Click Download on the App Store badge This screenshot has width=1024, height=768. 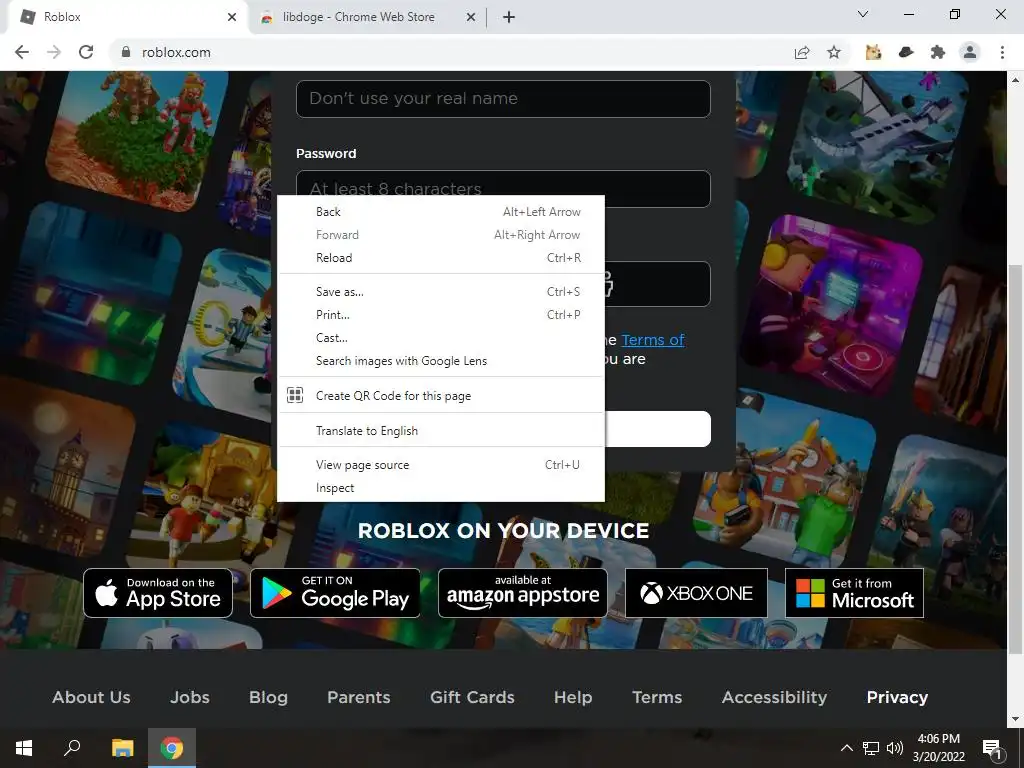(x=158, y=593)
